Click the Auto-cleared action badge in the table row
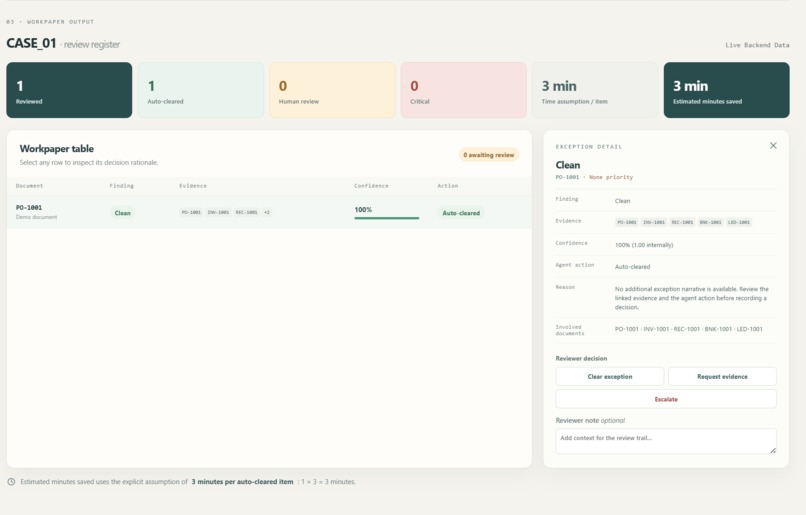 [461, 213]
